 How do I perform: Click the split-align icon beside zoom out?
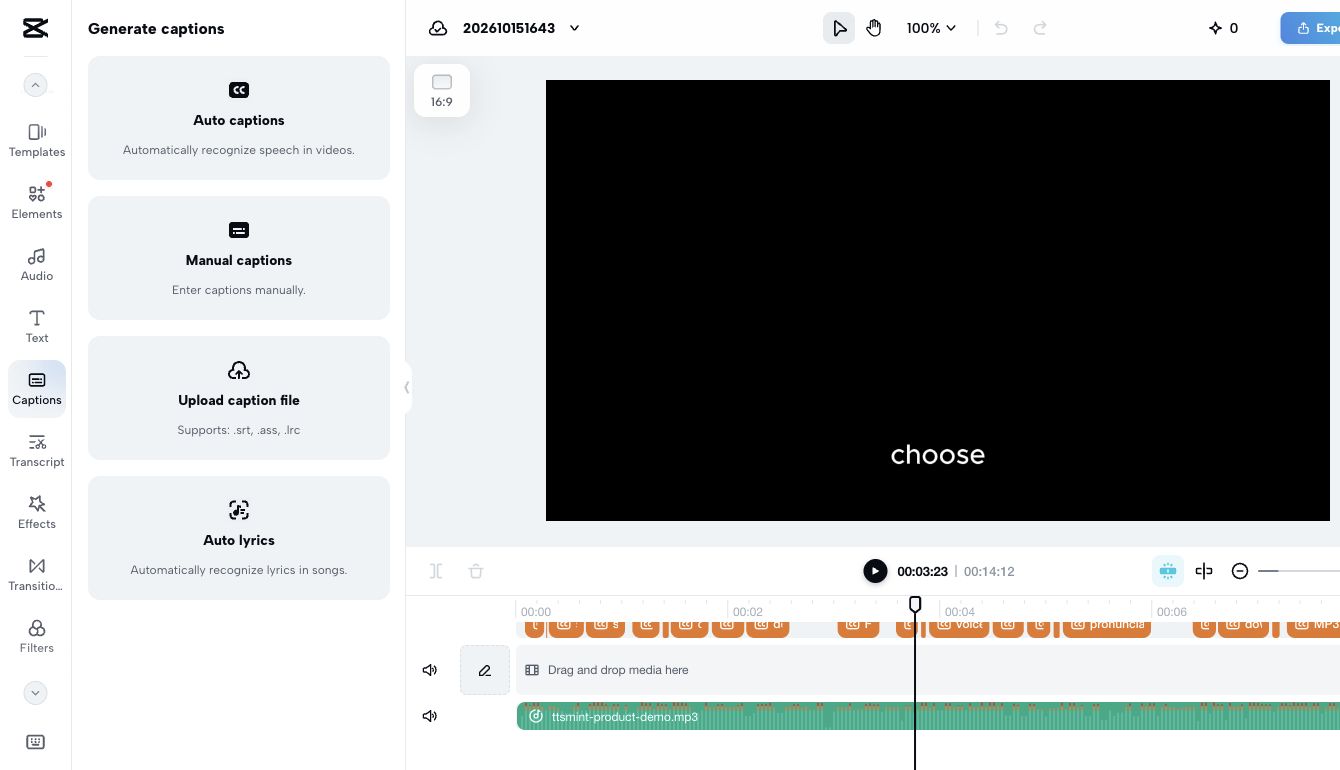coord(1204,571)
